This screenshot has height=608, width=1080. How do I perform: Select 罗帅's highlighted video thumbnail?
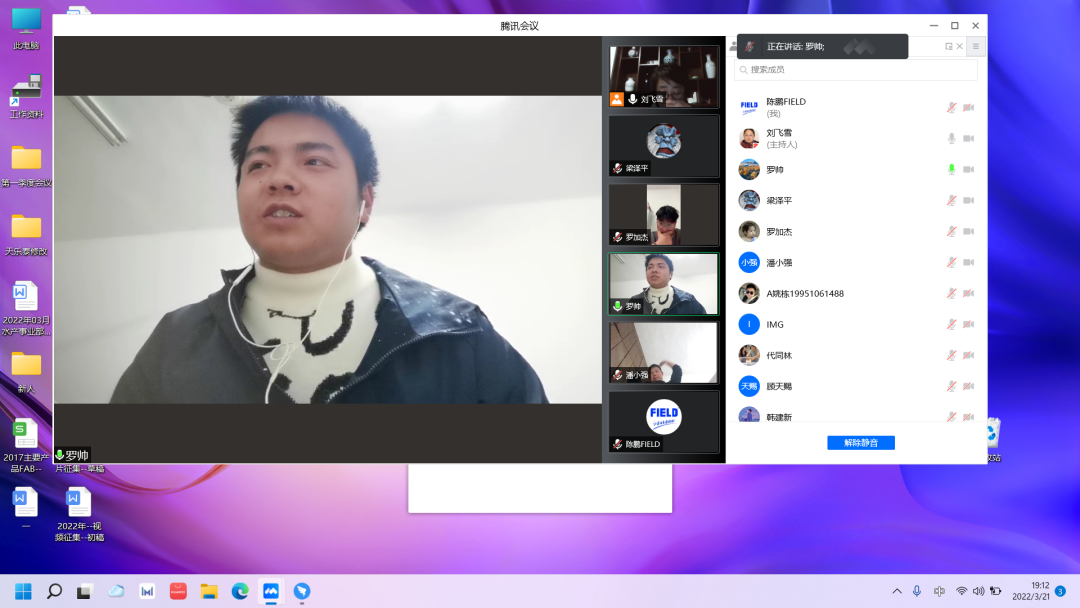[664, 284]
